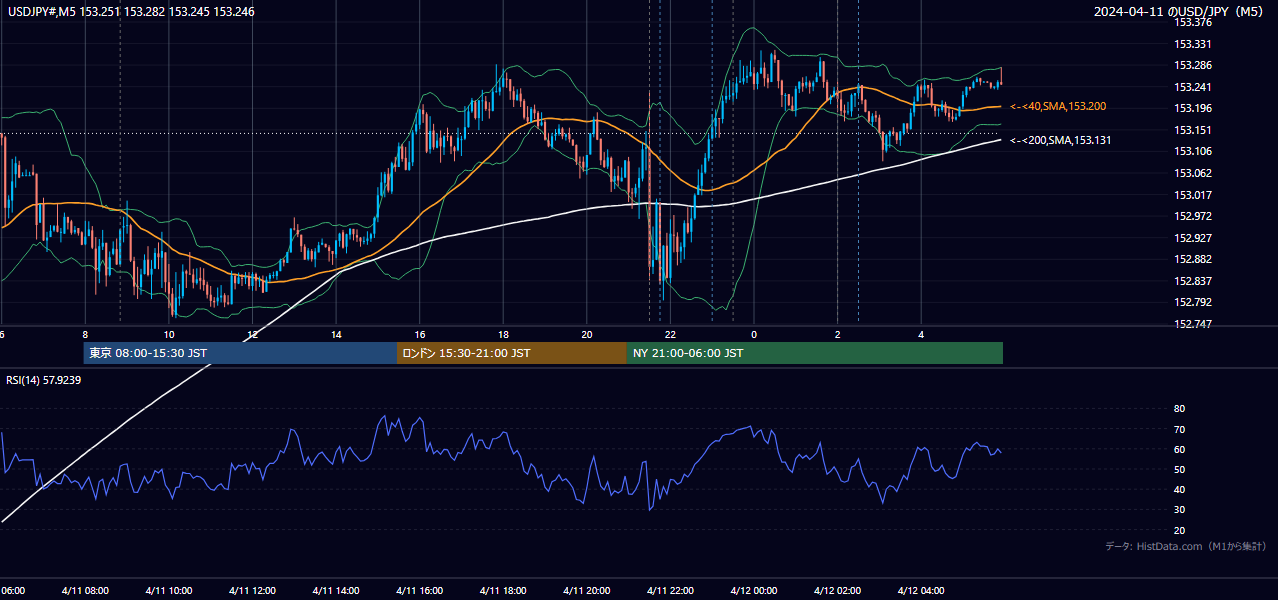1278x600 pixels.
Task: Click price axis value 153.106
Action: [x=1192, y=151]
